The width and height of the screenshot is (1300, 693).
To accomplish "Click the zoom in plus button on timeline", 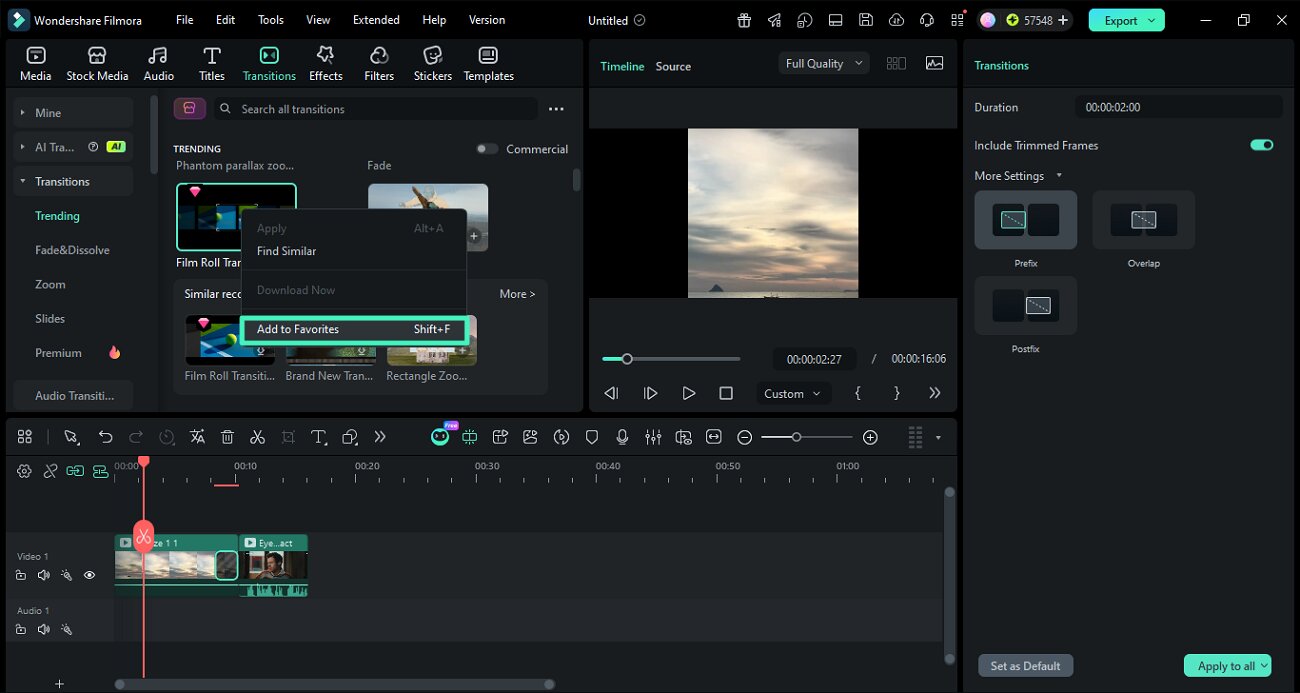I will click(x=870, y=437).
